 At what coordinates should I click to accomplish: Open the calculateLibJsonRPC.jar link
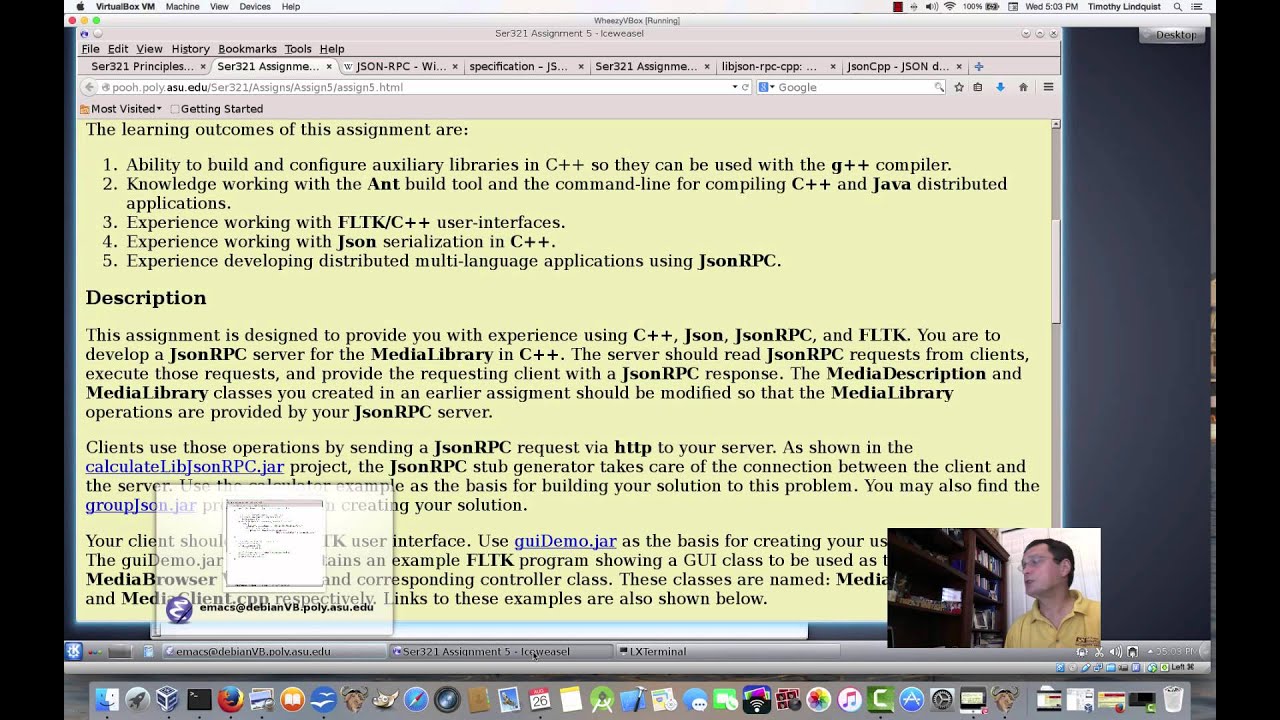point(185,466)
